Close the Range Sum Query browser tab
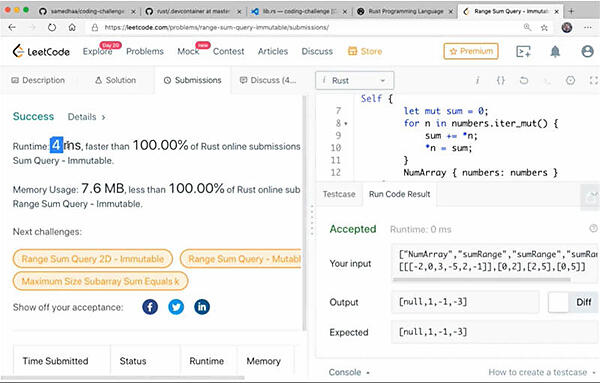 coord(557,11)
